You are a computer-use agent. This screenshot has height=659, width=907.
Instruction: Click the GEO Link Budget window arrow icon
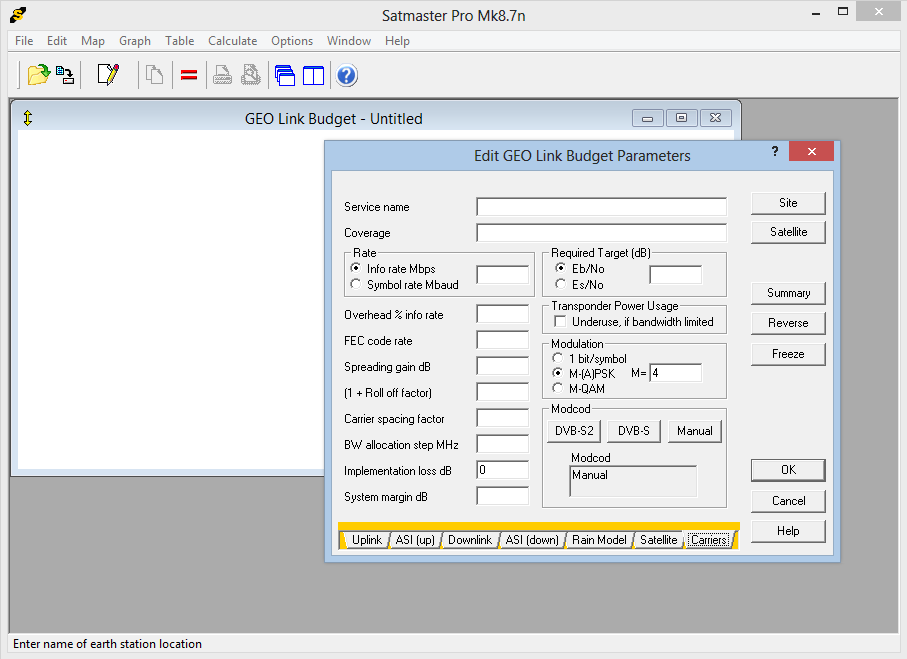pyautogui.click(x=28, y=118)
